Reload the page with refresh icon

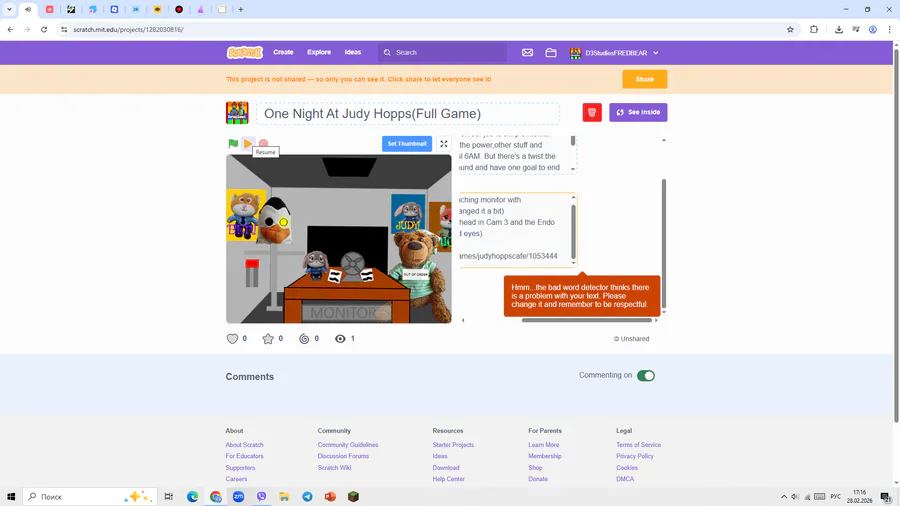(44, 29)
